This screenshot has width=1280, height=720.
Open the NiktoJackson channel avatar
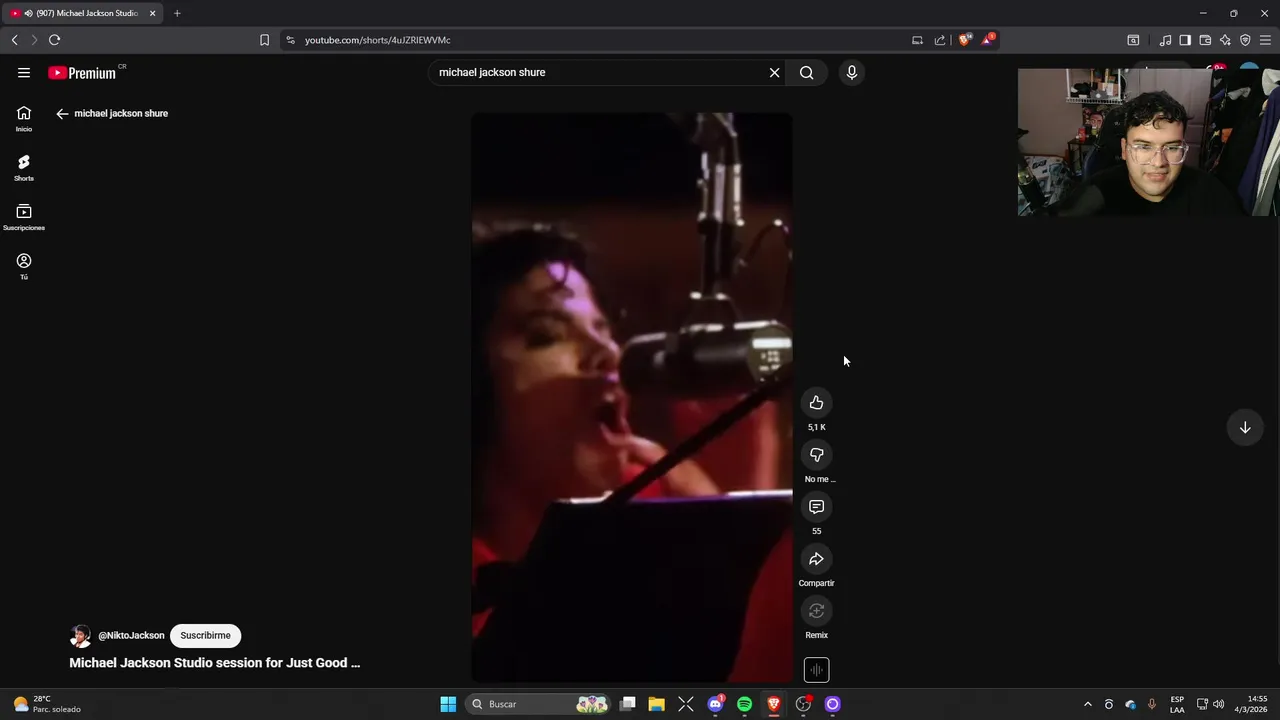(80, 636)
